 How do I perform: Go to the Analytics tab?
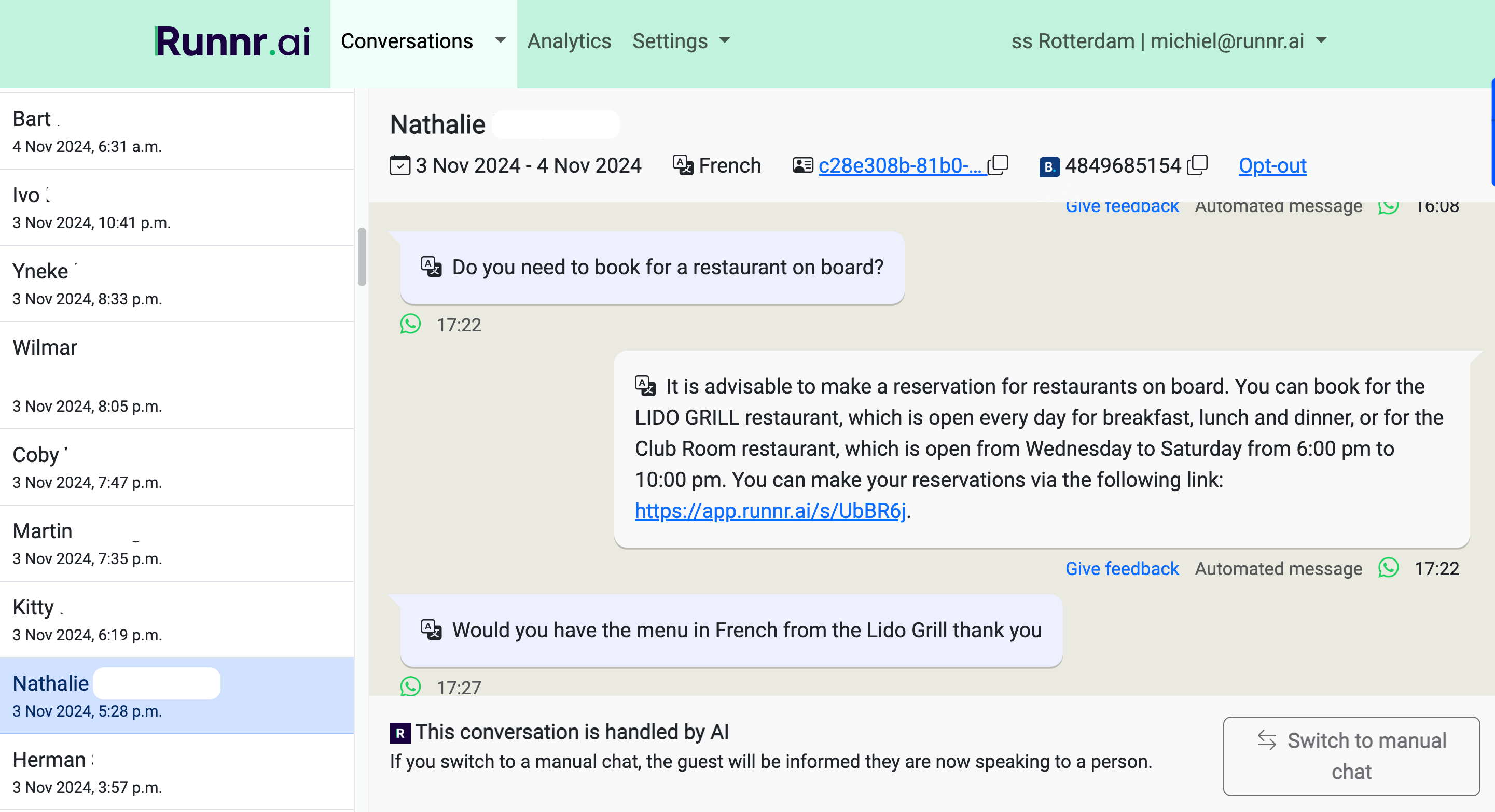point(569,41)
